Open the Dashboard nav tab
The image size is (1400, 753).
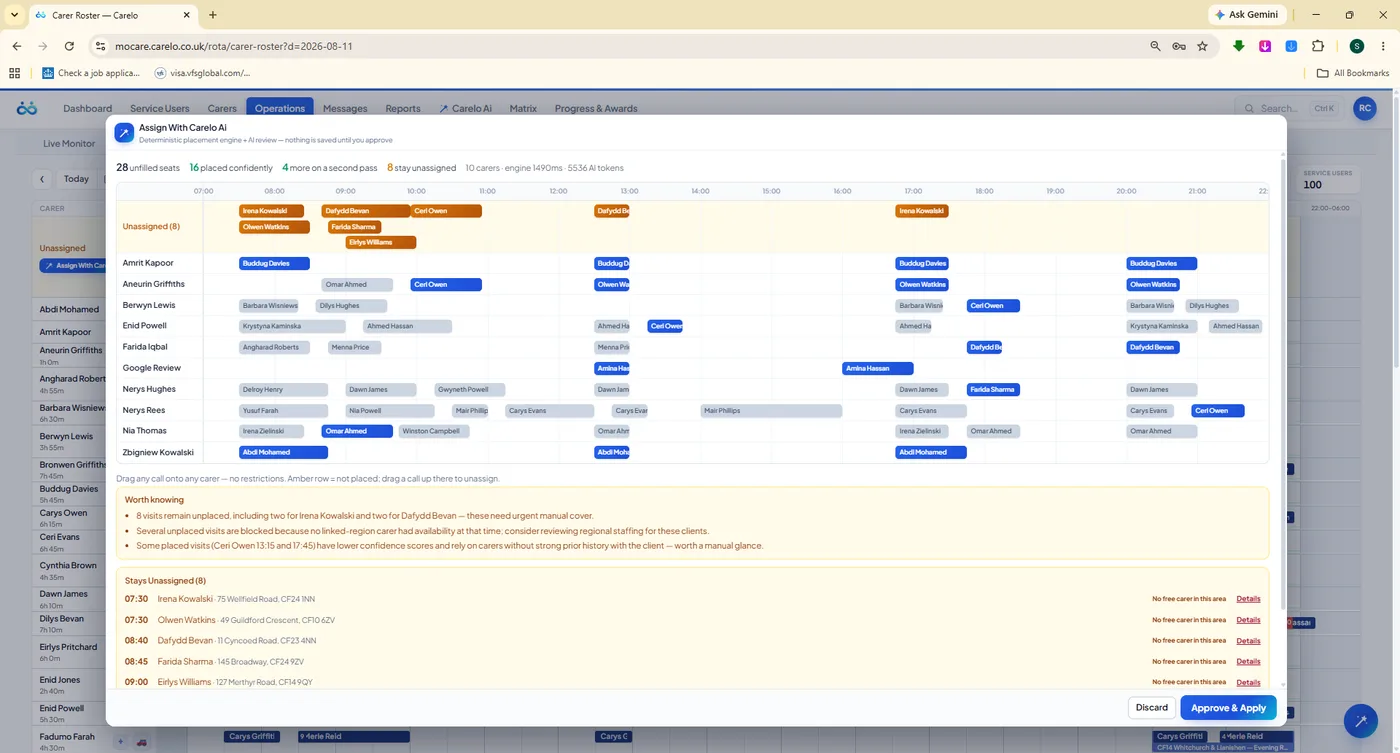click(x=87, y=108)
